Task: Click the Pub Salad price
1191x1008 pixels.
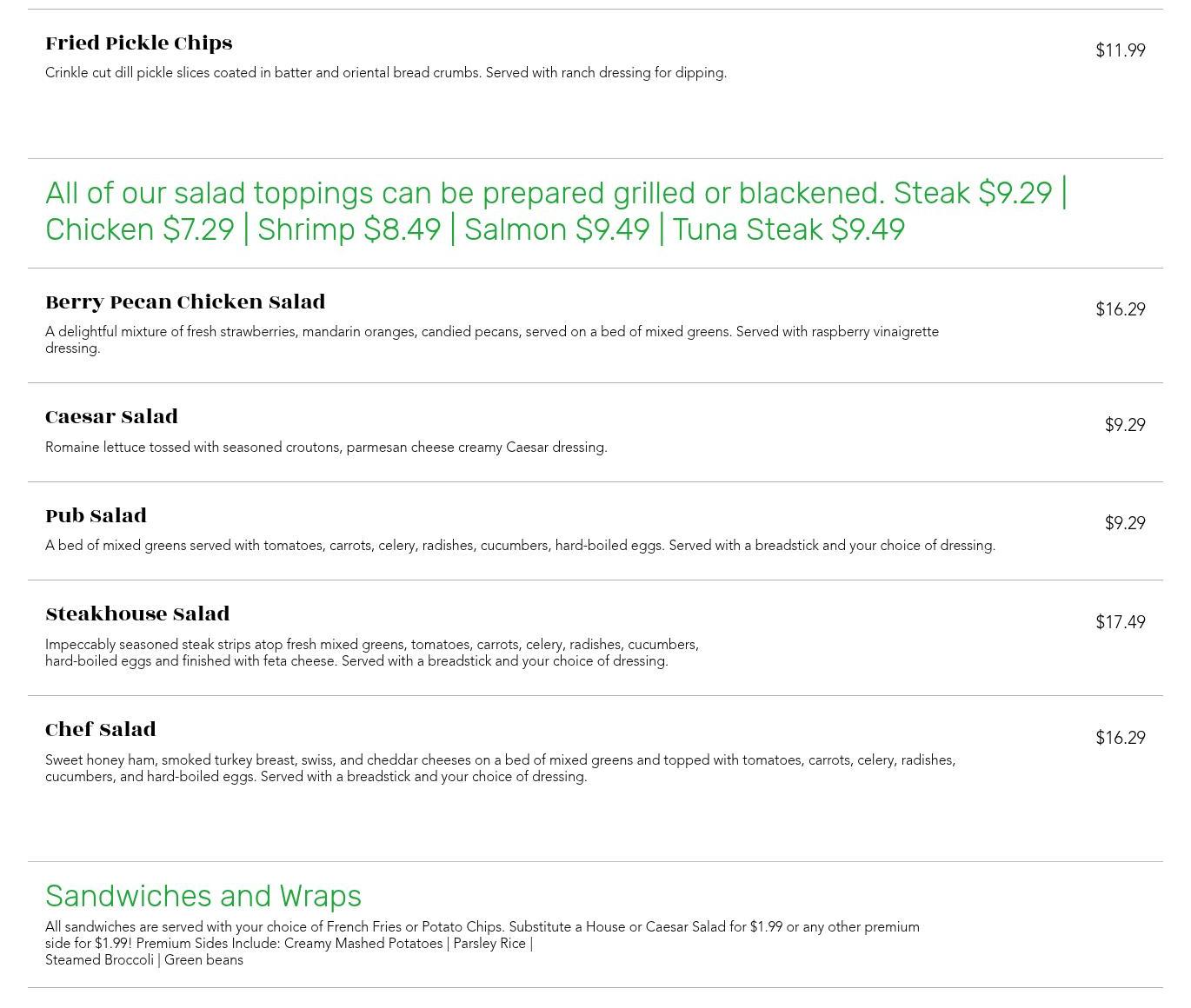Action: 1124,523
